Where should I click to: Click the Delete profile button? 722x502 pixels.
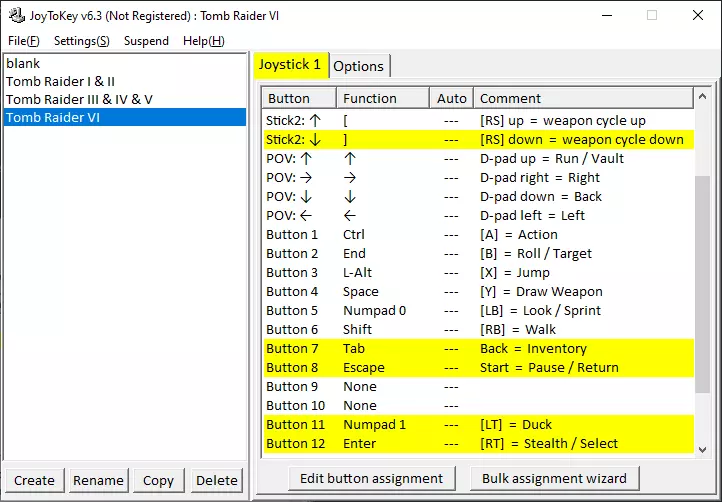(x=216, y=480)
